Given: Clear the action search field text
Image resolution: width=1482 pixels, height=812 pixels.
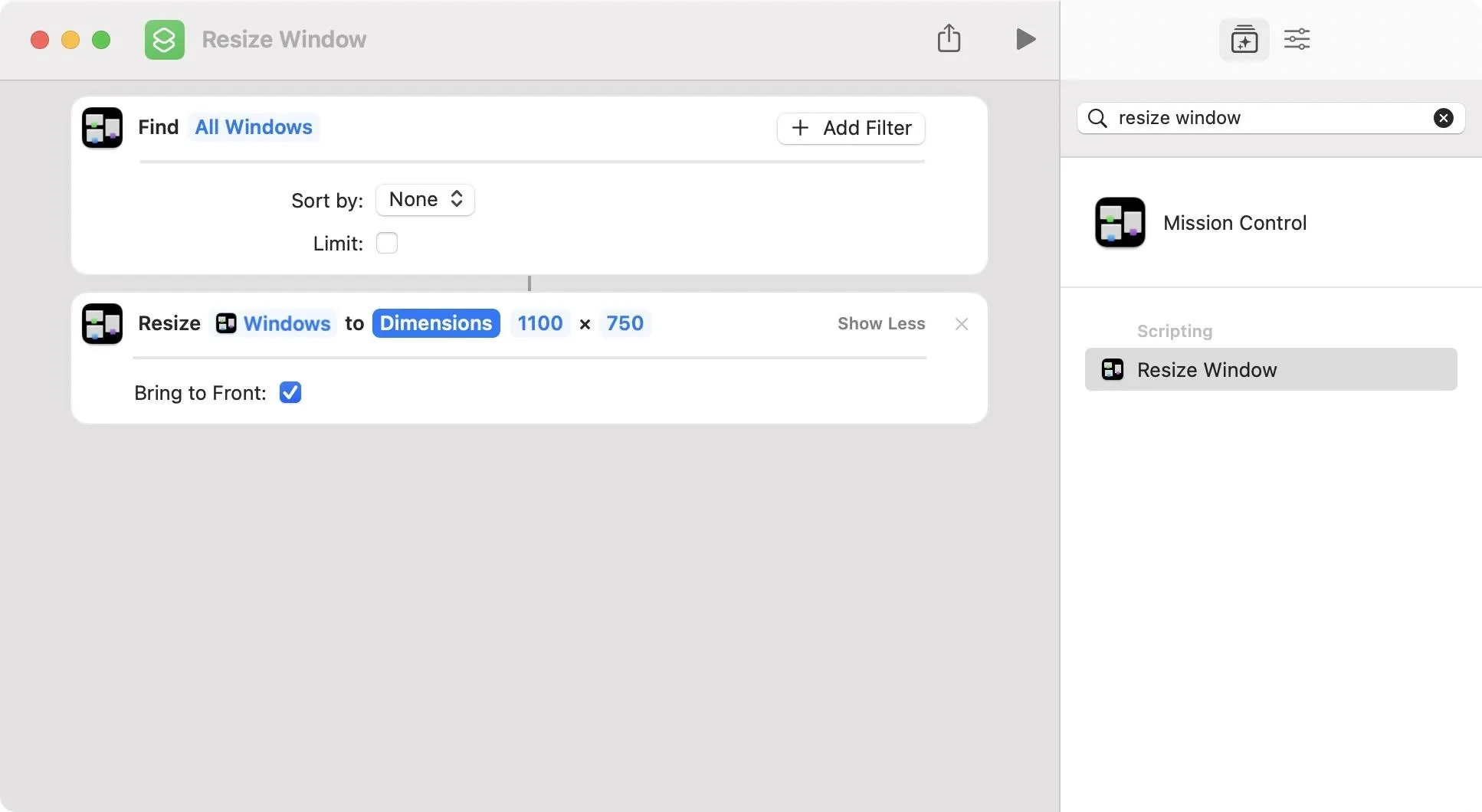Looking at the screenshot, I should click(1443, 118).
